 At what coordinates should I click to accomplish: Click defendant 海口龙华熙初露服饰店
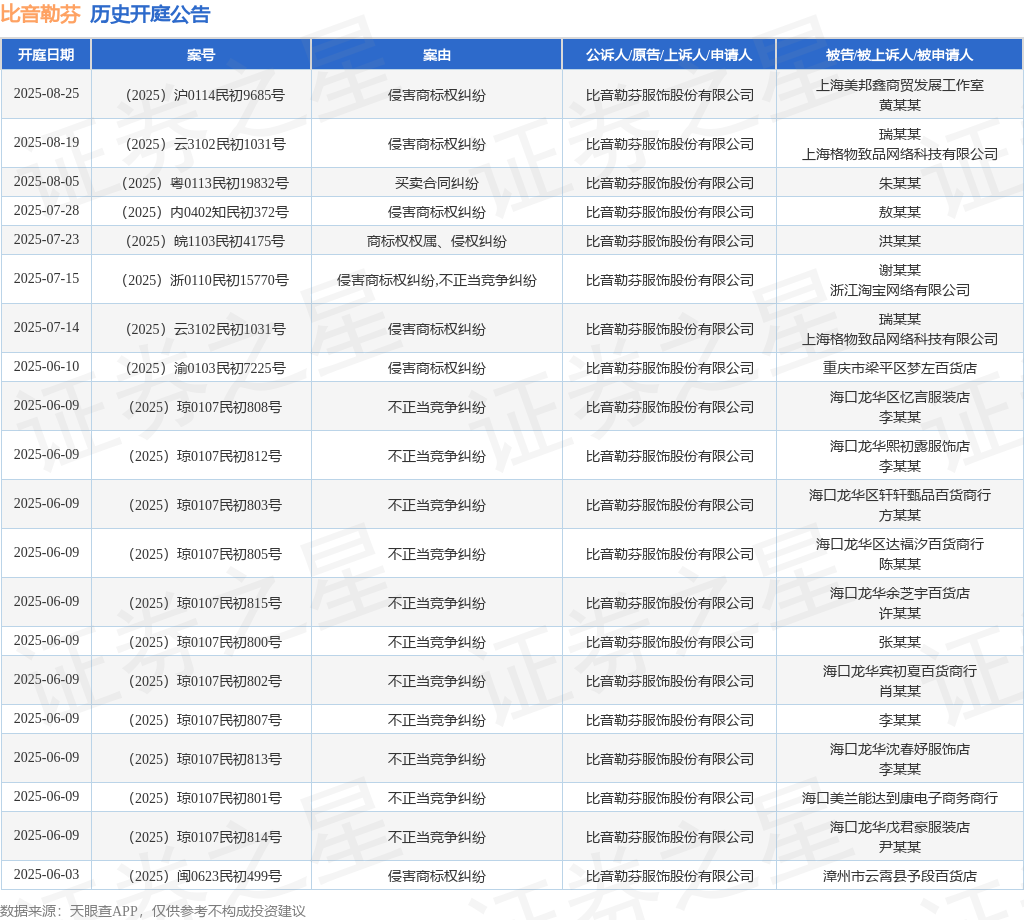pos(900,447)
